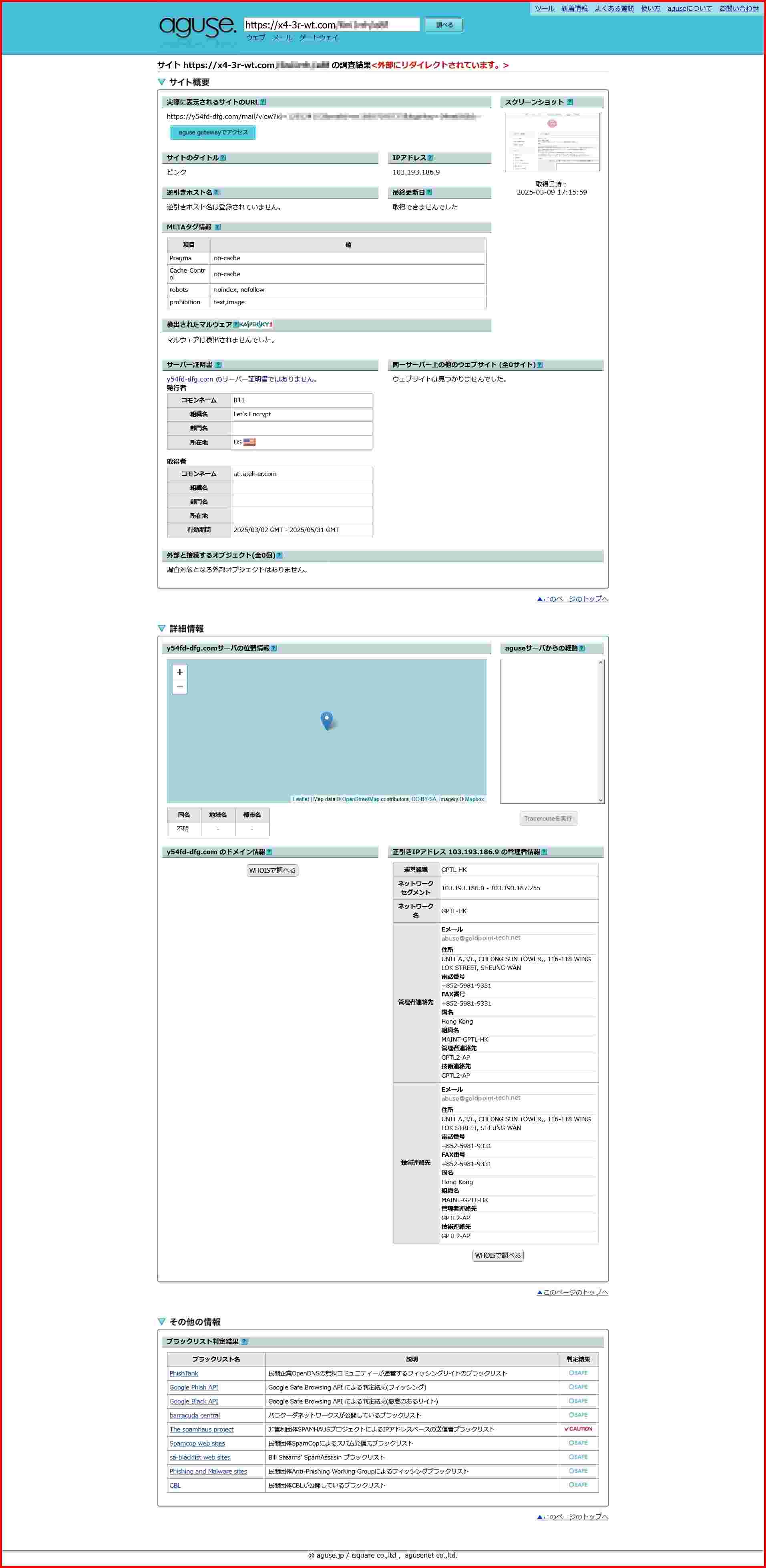Open the 使い方 menu link
Viewport: 766px width, 1568px height.
[650, 8]
